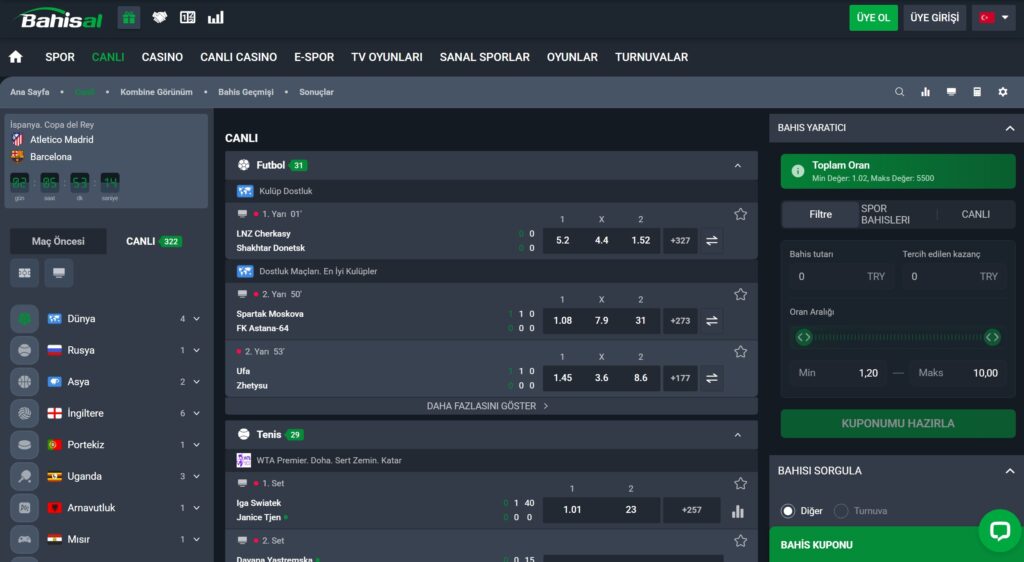1024x562 pixels.
Task: Click the left odds range slider handle
Action: (803, 337)
